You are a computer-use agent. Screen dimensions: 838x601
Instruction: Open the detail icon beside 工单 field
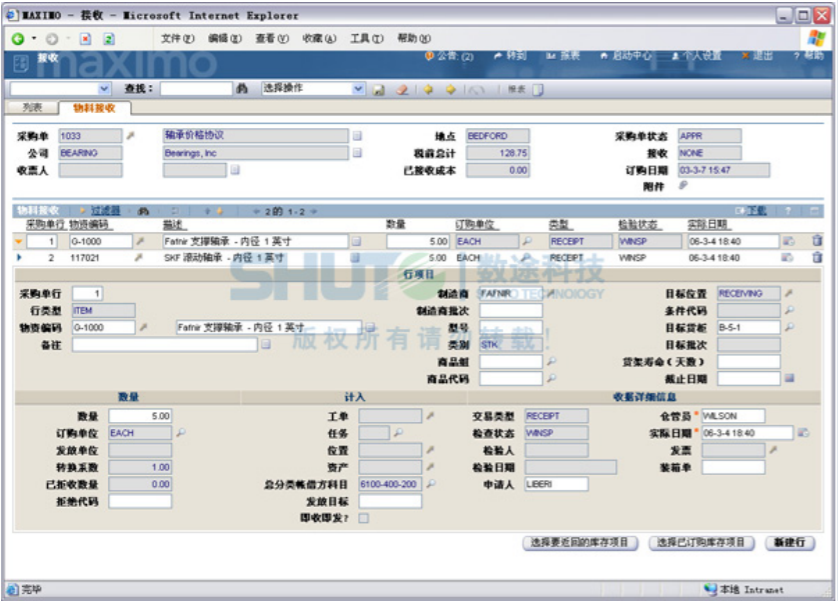pos(430,416)
